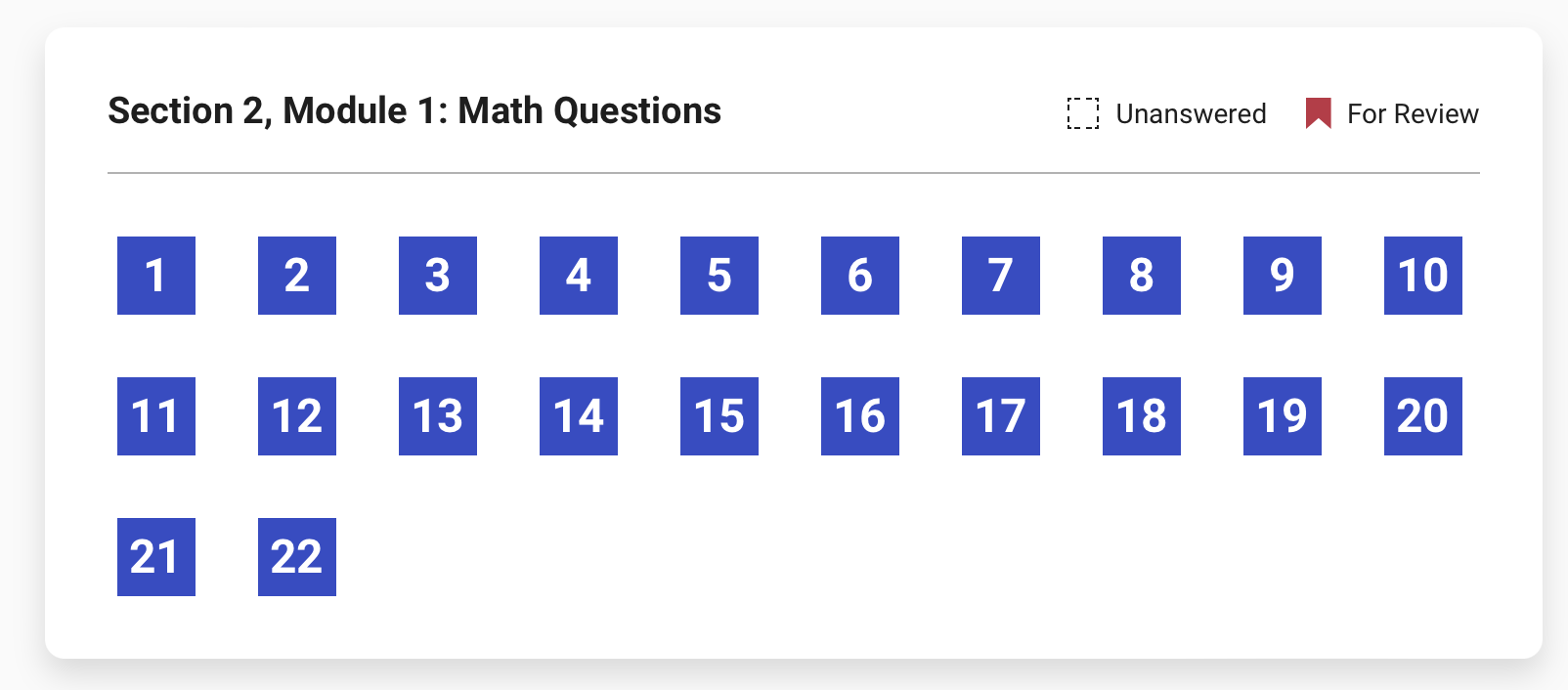Select question 16
The width and height of the screenshot is (1568, 690).
tap(859, 416)
